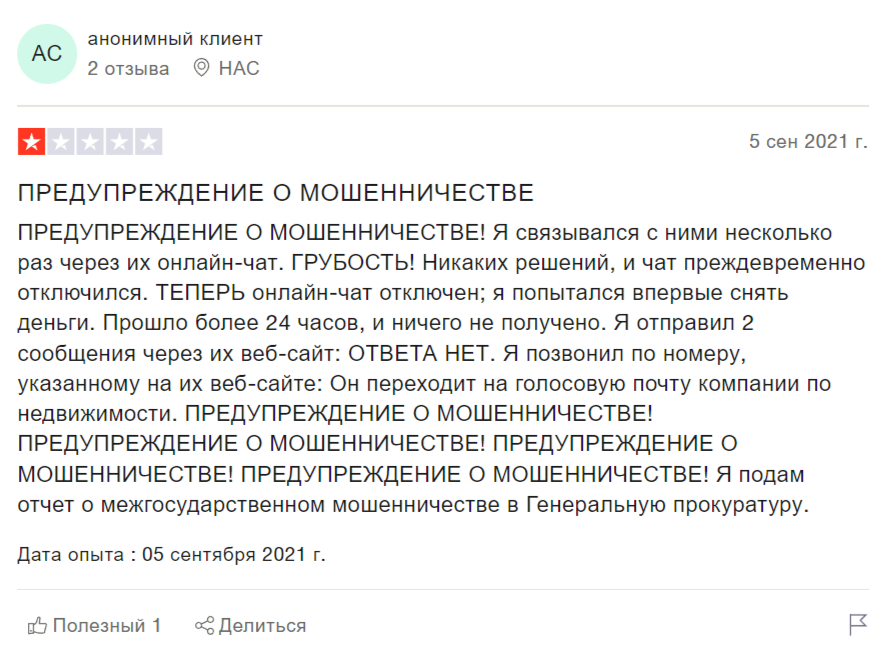This screenshot has width=882, height=649.
Task: Click the thumbs-up icon beside Полезный
Action: pos(38,626)
